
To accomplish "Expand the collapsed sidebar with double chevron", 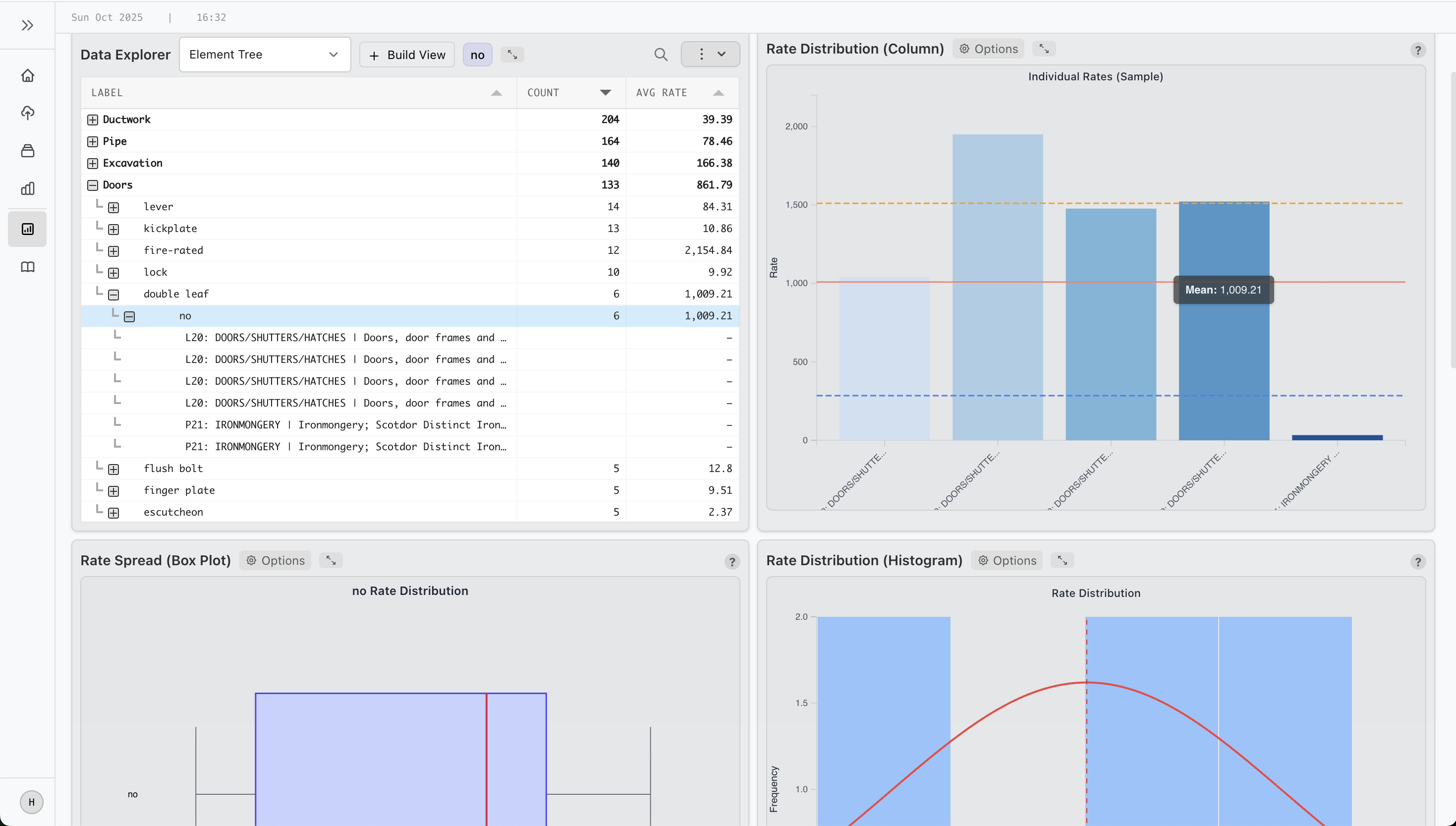I will [x=27, y=25].
